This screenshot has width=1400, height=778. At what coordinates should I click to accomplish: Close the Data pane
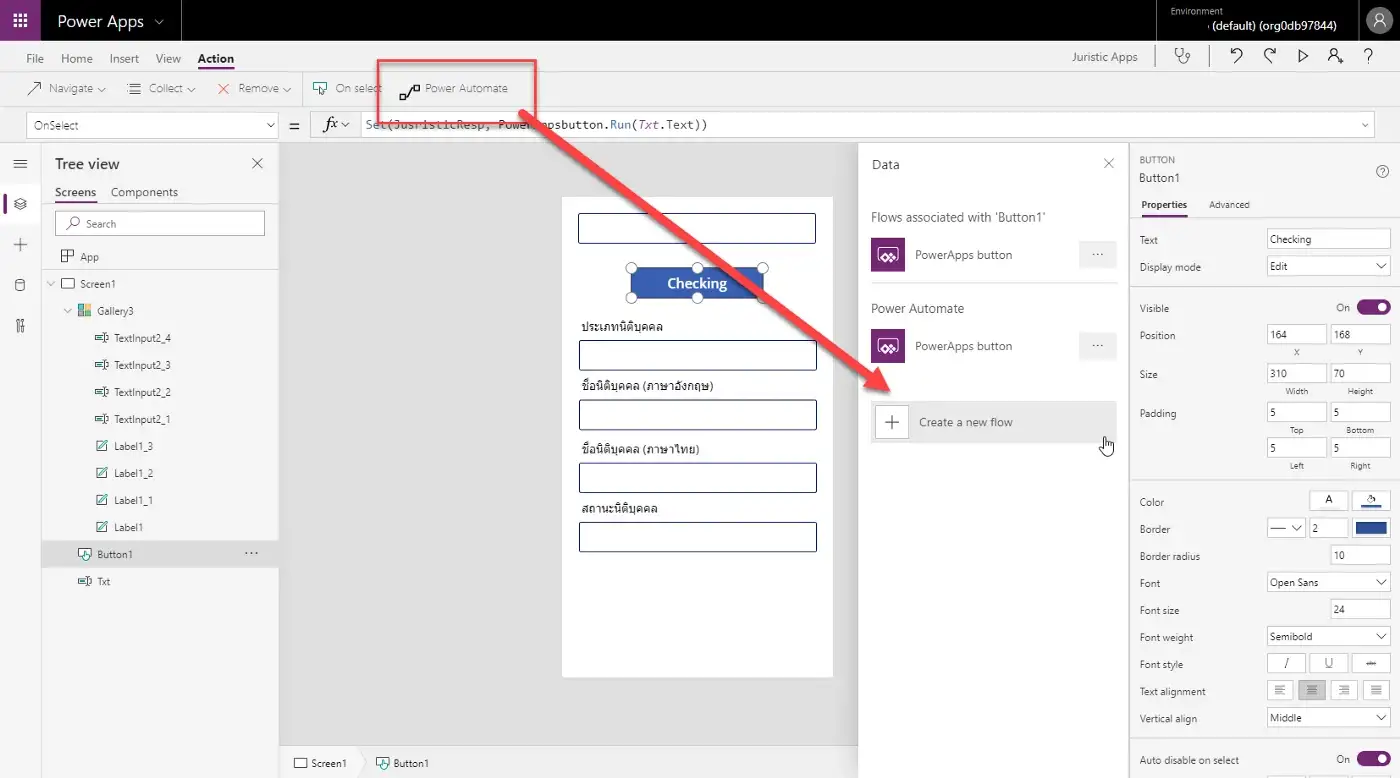(1108, 163)
